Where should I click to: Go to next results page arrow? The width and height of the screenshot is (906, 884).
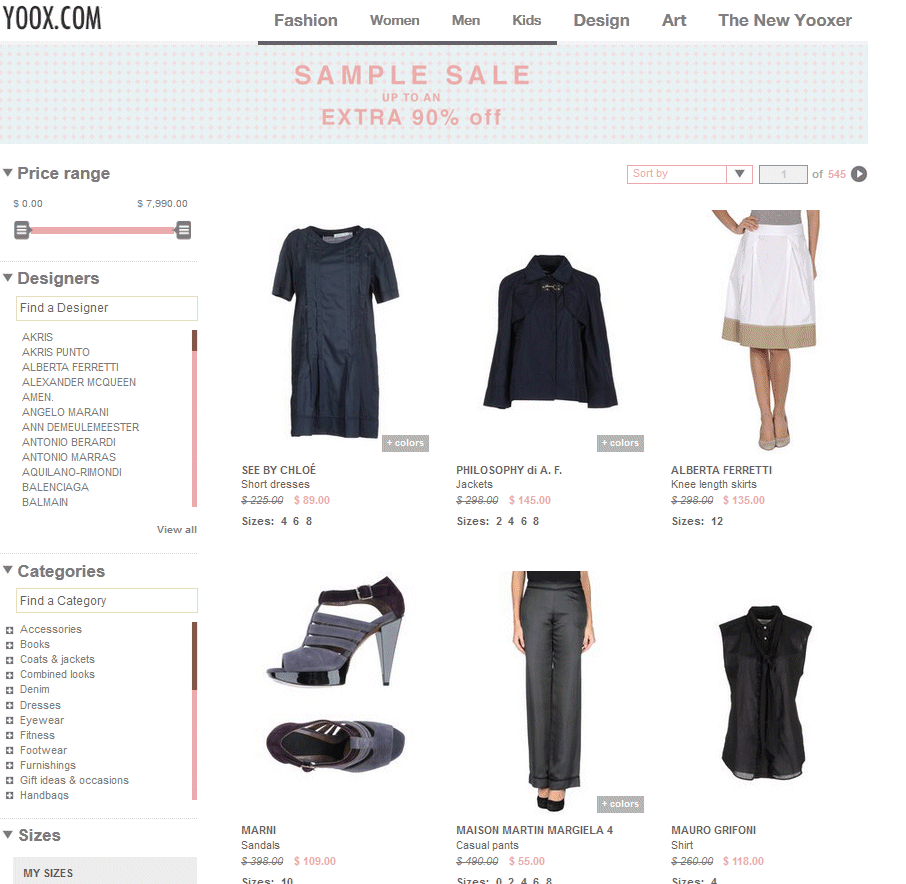point(859,174)
